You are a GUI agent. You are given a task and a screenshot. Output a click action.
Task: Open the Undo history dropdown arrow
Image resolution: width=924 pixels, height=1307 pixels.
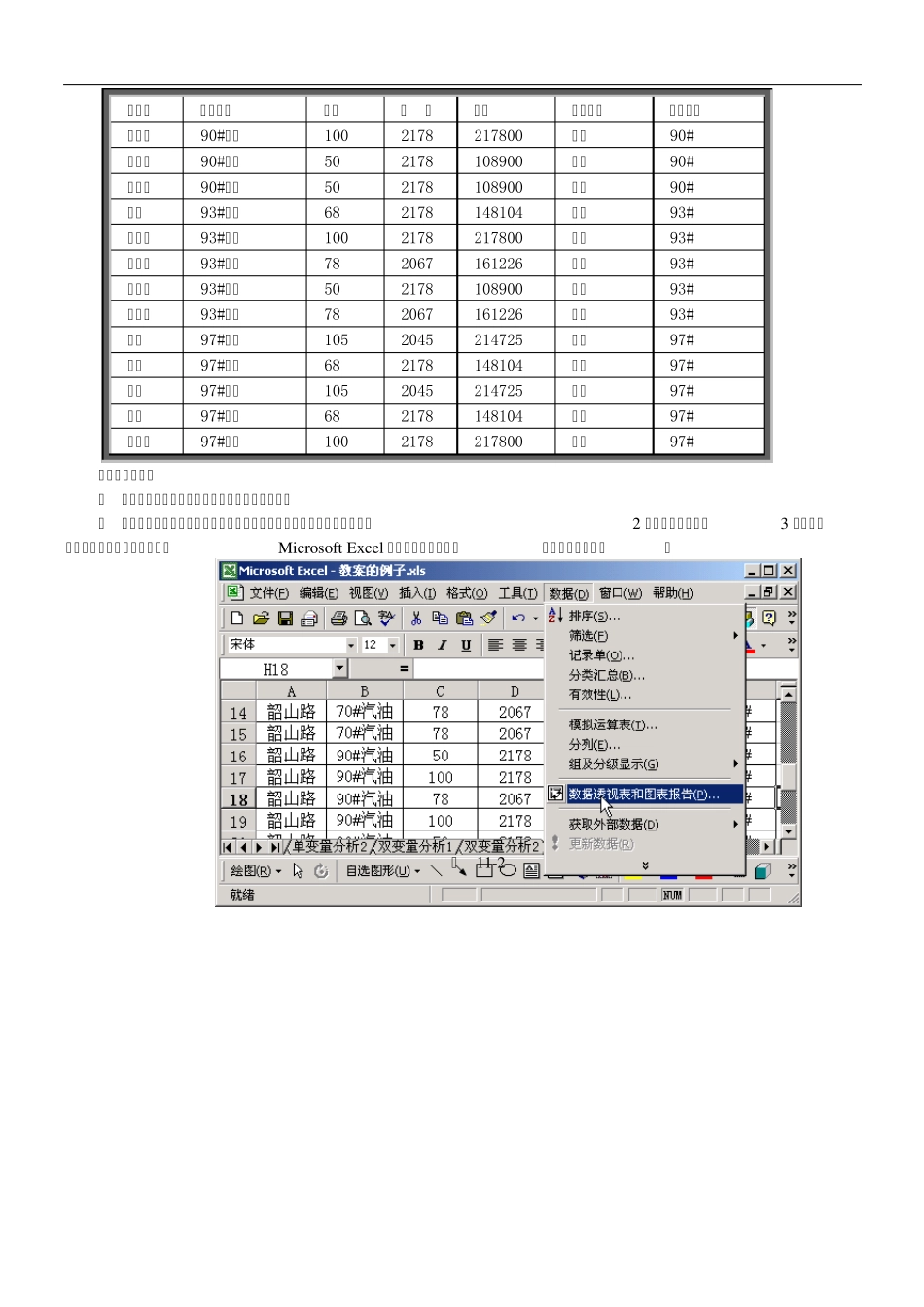point(535,618)
